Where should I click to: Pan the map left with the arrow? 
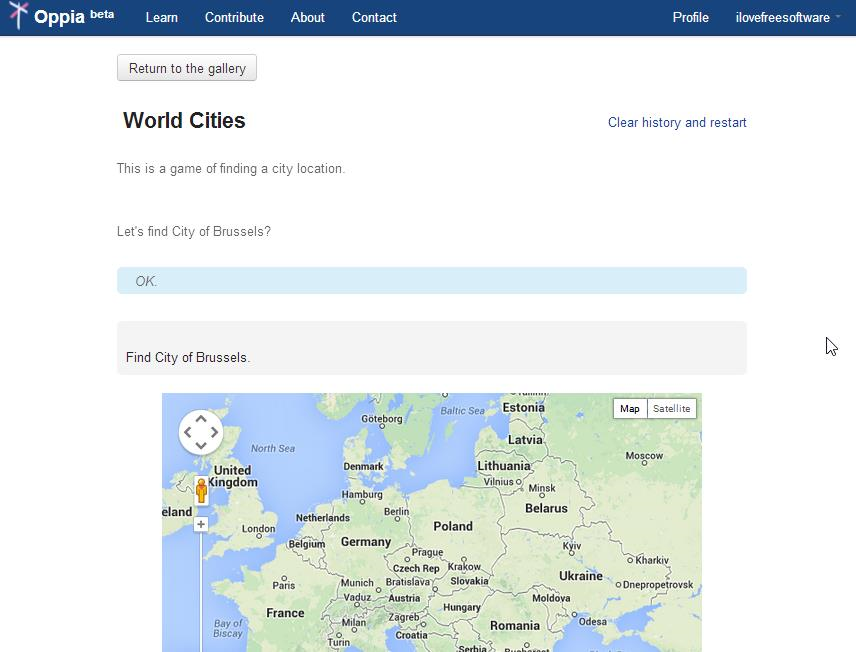(x=188, y=432)
